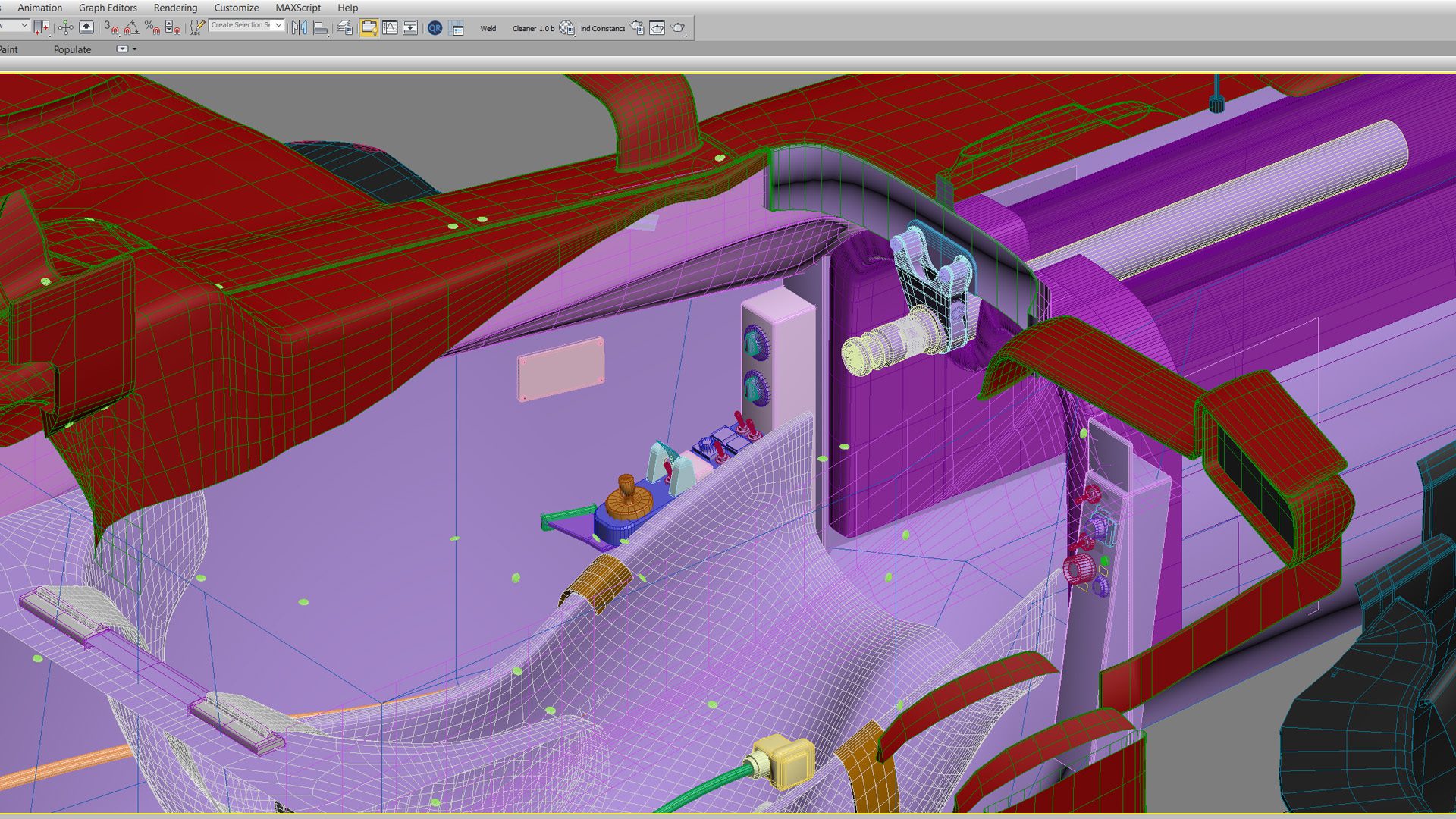Open the Rendered Frame Window icon
Image resolution: width=1456 pixels, height=819 pixels.
[x=657, y=28]
